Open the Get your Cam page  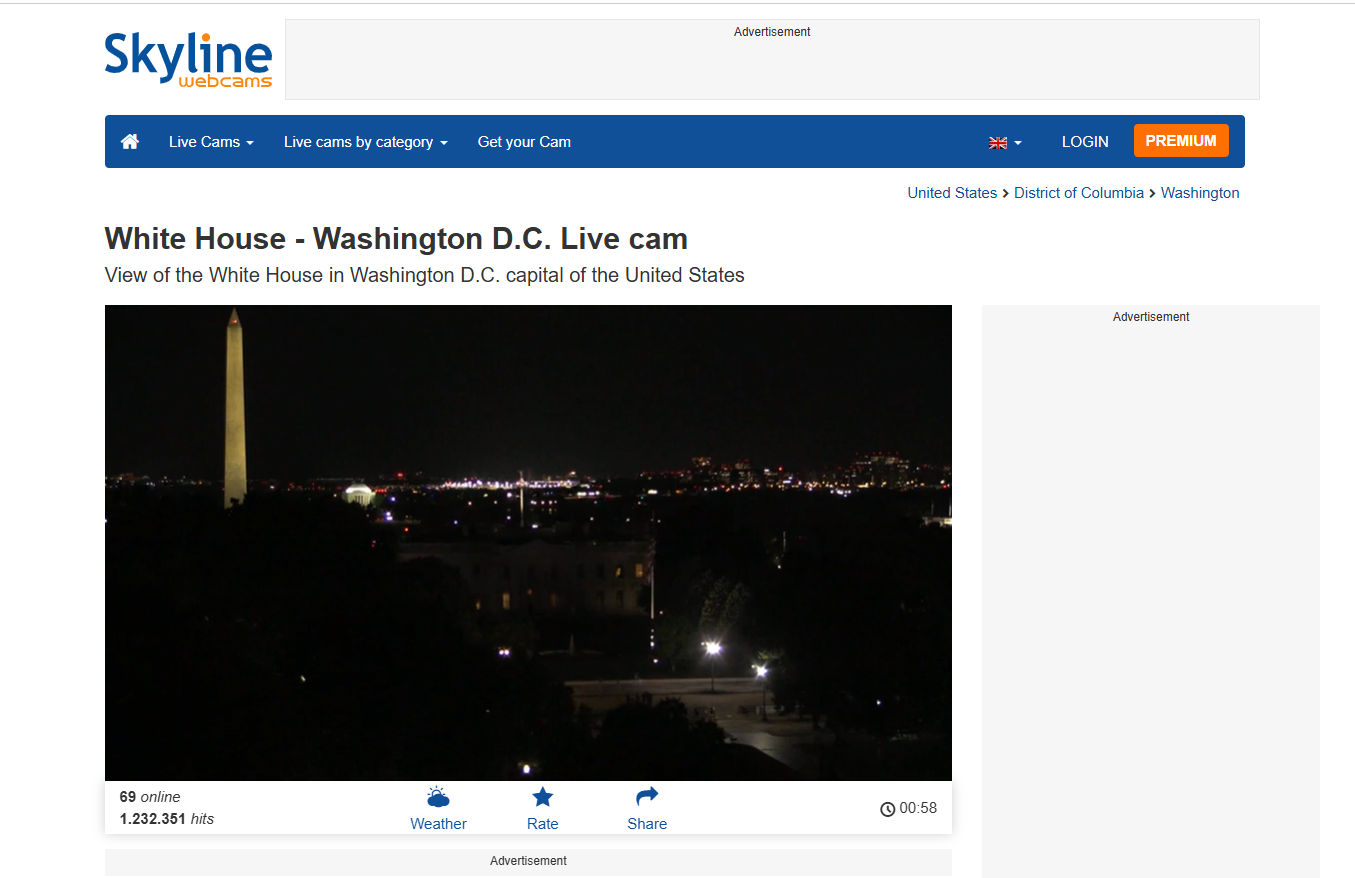click(524, 142)
